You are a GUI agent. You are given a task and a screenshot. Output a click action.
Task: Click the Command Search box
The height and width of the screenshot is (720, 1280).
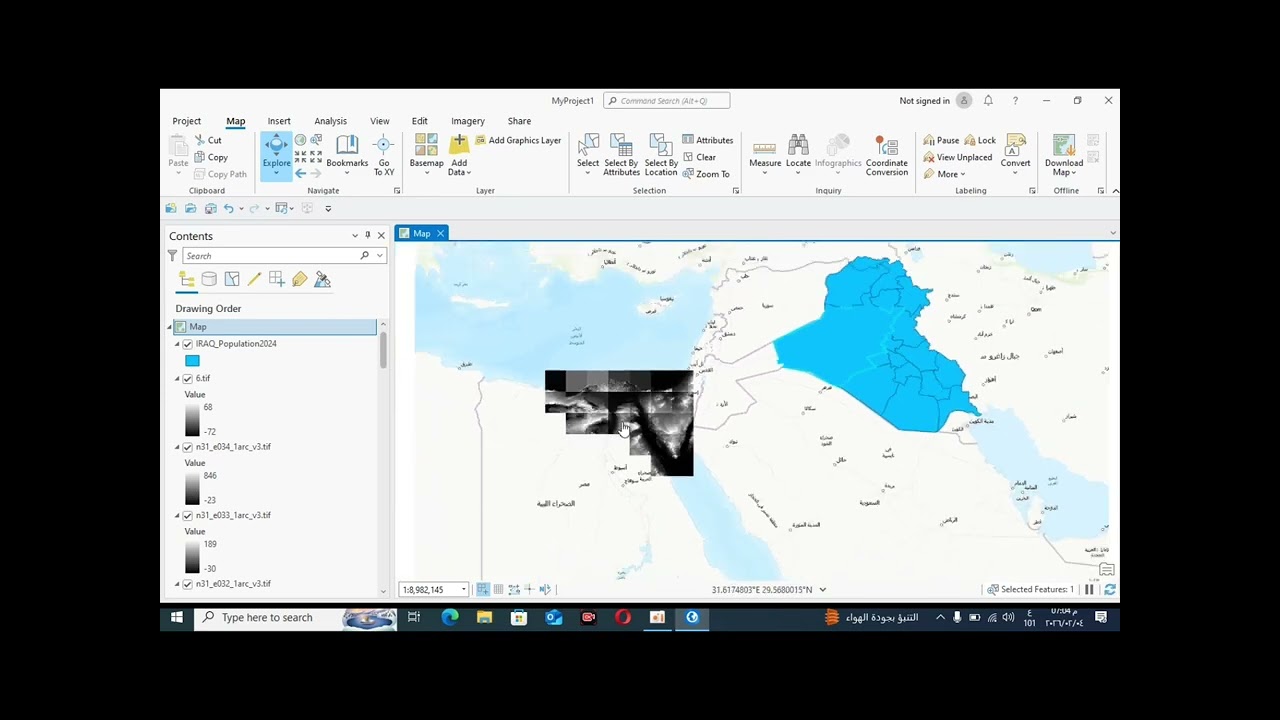pyautogui.click(x=667, y=101)
